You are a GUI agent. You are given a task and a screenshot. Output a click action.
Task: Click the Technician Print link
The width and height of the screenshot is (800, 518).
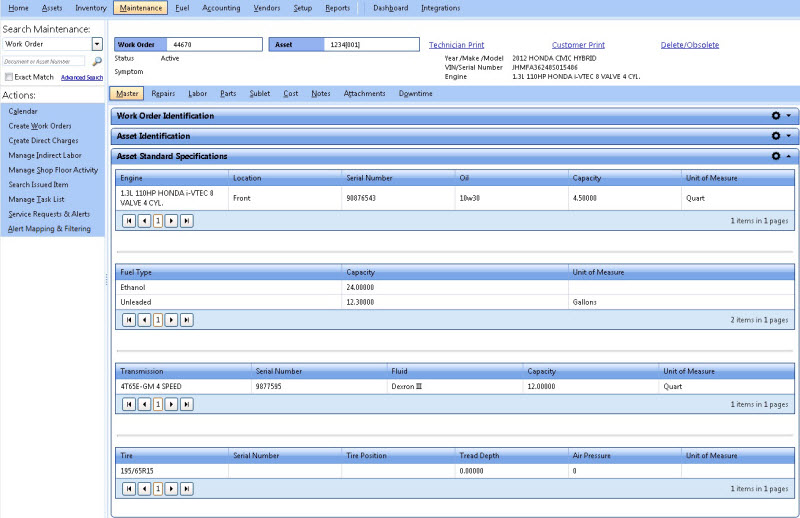click(456, 45)
